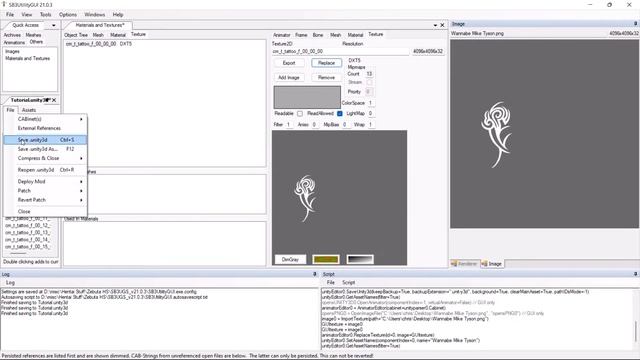This screenshot has height=360, width=640.
Task: Open the Quick Access dropdown arrow
Action: point(53,25)
